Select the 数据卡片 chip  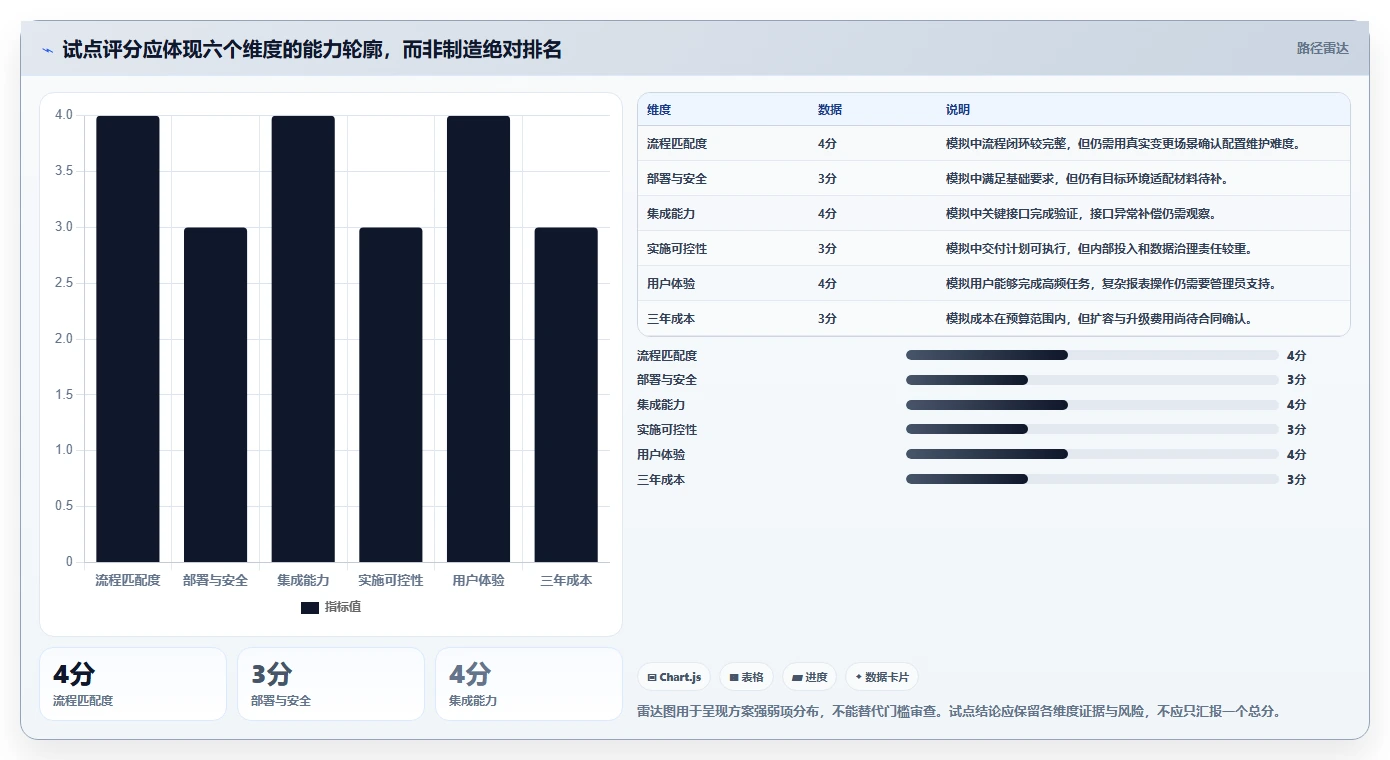[882, 677]
